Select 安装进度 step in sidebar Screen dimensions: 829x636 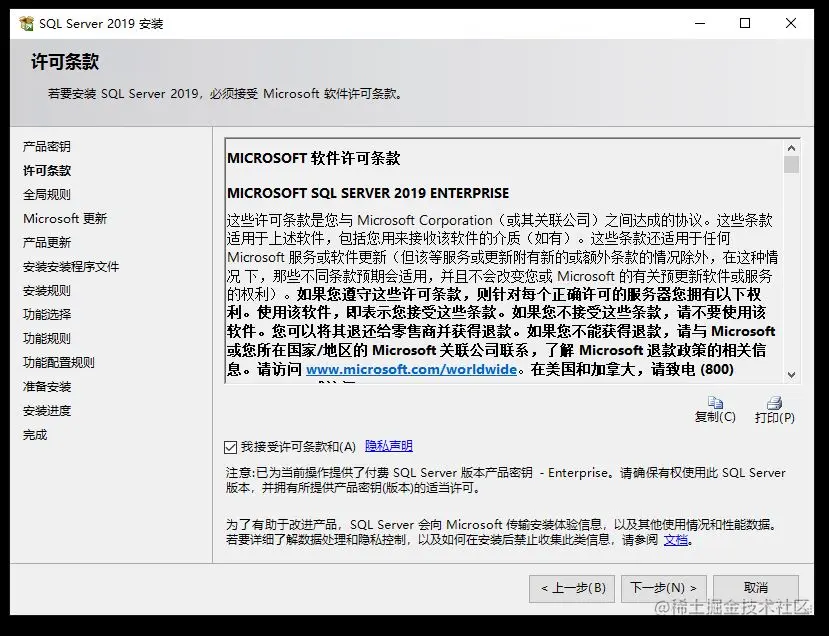[x=47, y=411]
